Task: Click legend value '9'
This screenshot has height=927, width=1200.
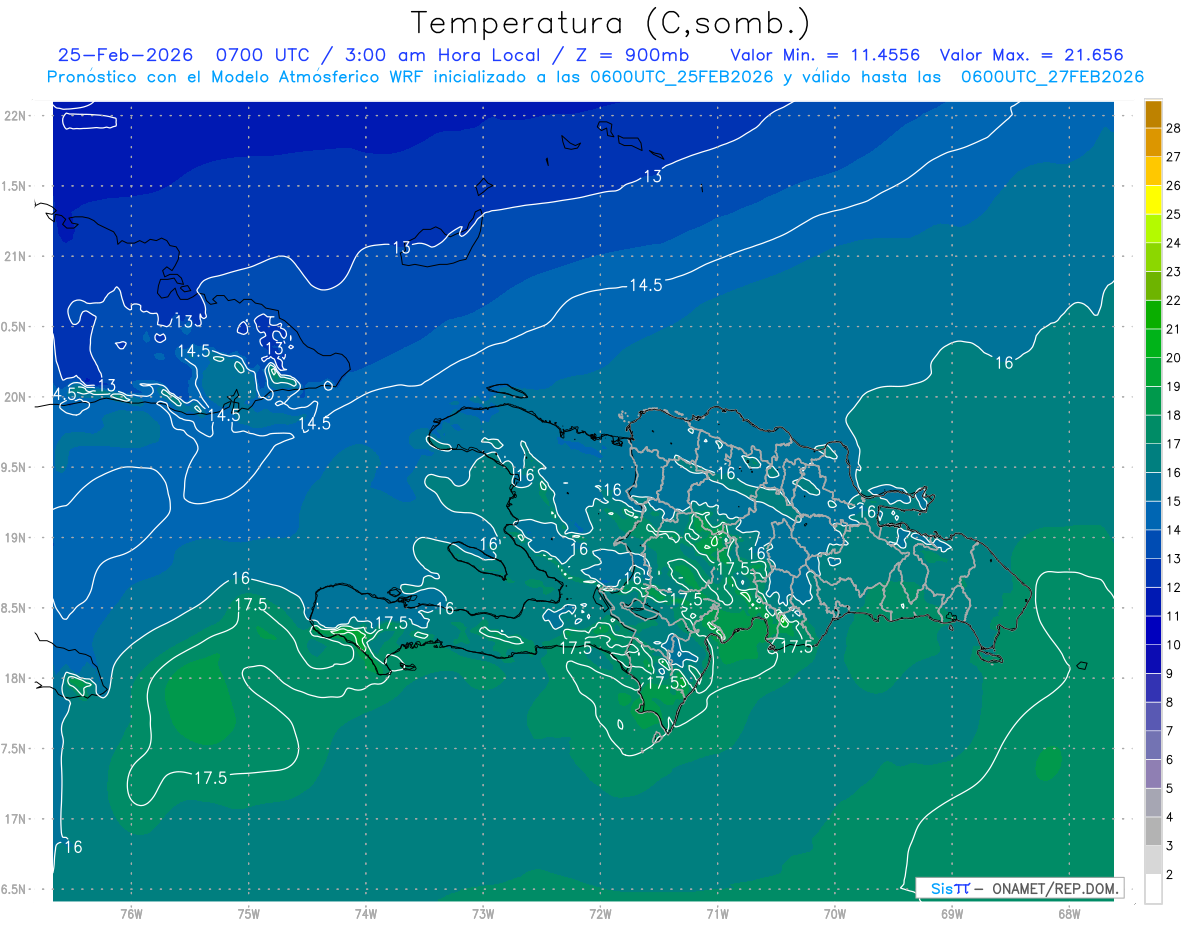Action: [1170, 674]
